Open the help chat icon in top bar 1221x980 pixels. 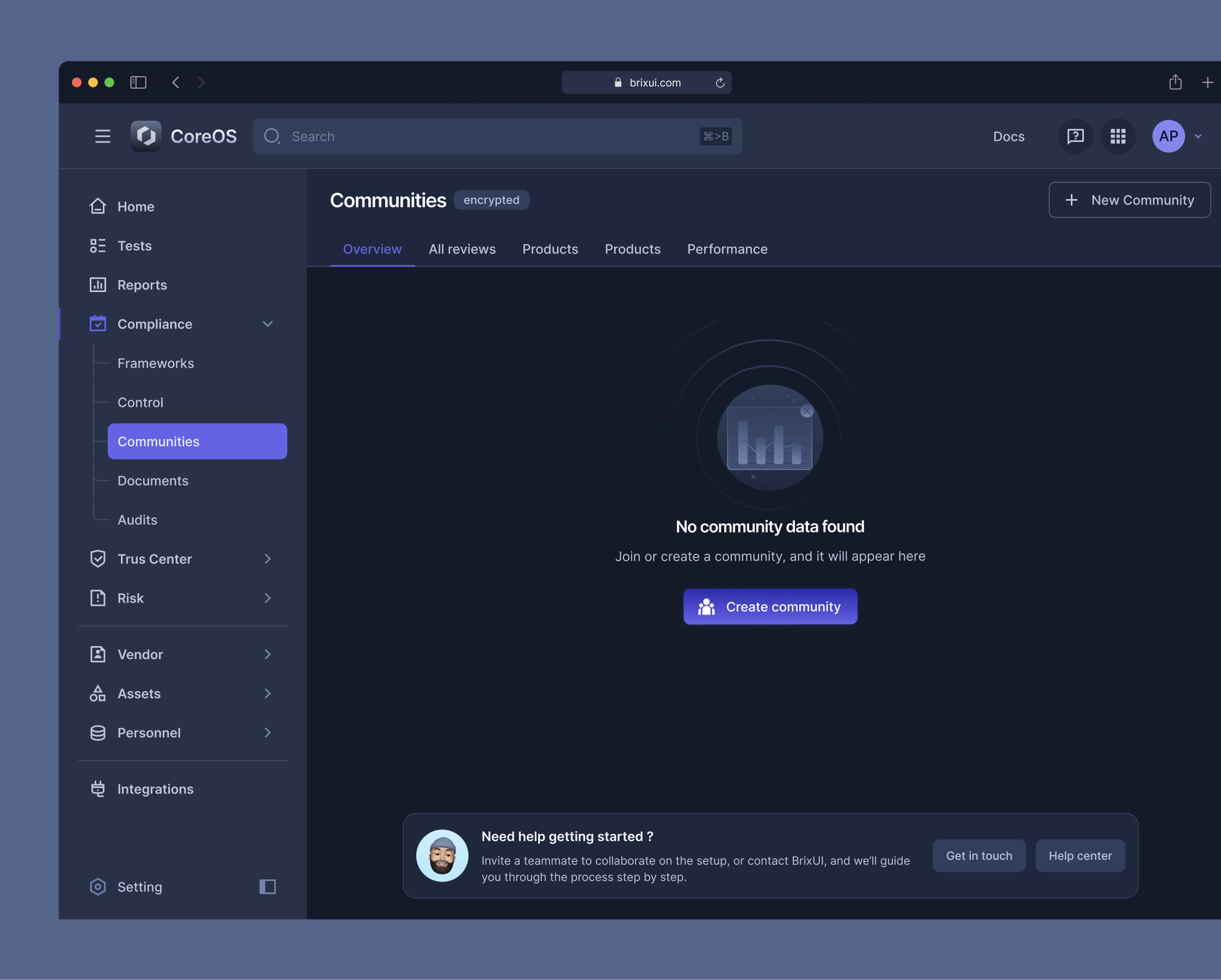pos(1075,136)
